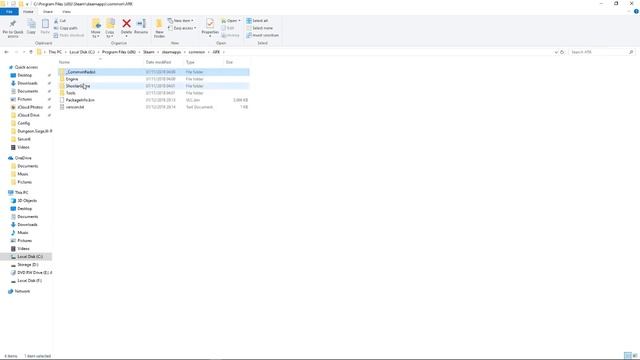Select DVD RW Drive (E:) in navigation pane
The height and width of the screenshot is (360, 640).
32,273
